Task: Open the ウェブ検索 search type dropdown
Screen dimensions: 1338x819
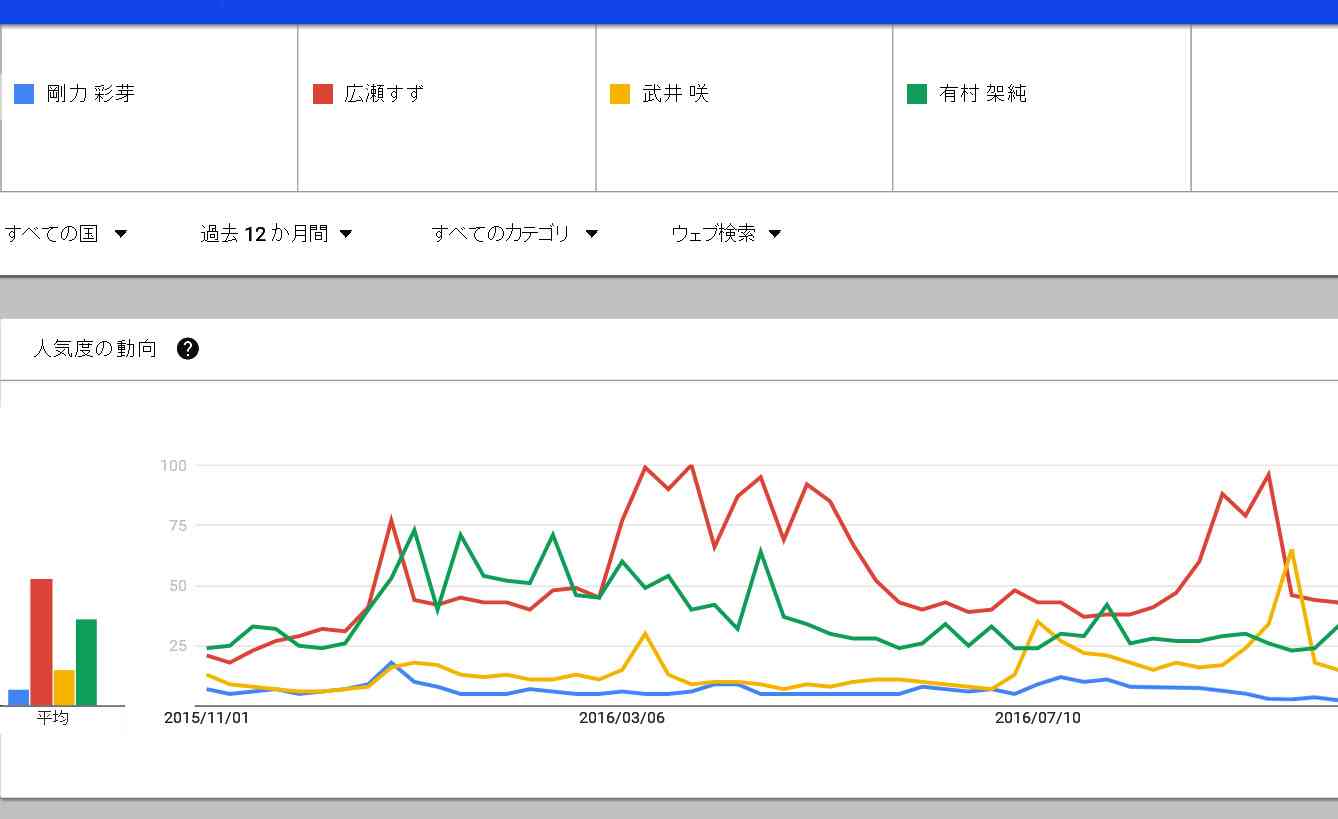Action: (726, 234)
